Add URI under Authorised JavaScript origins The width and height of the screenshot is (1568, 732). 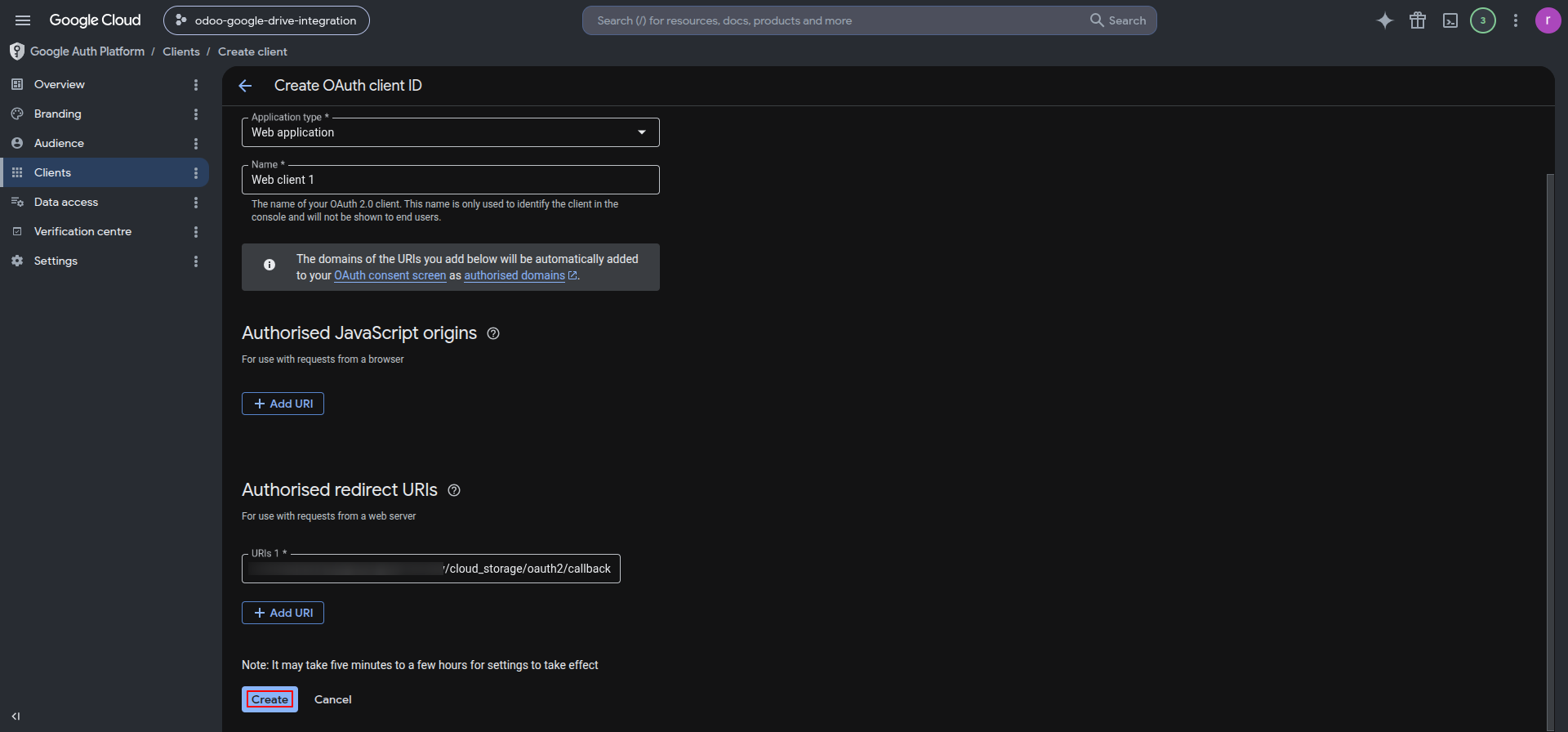click(x=283, y=404)
